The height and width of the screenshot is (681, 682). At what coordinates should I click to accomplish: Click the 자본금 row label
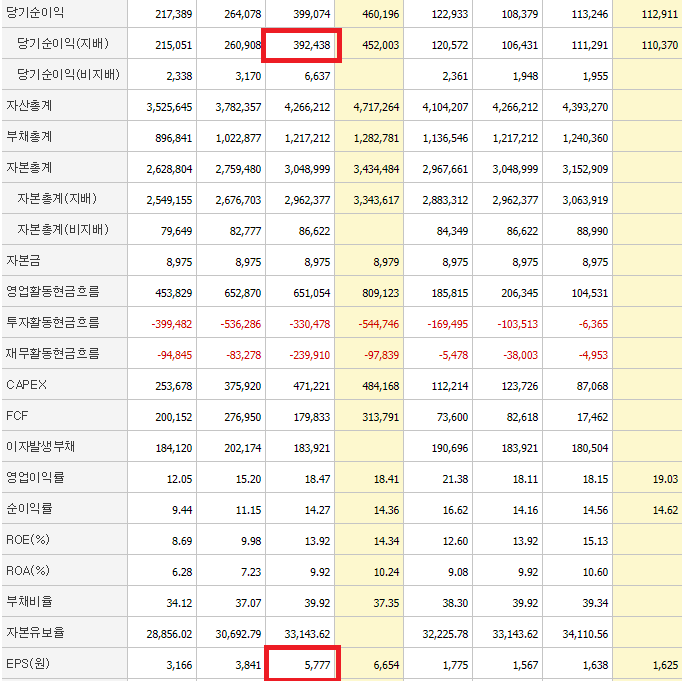(x=23, y=260)
